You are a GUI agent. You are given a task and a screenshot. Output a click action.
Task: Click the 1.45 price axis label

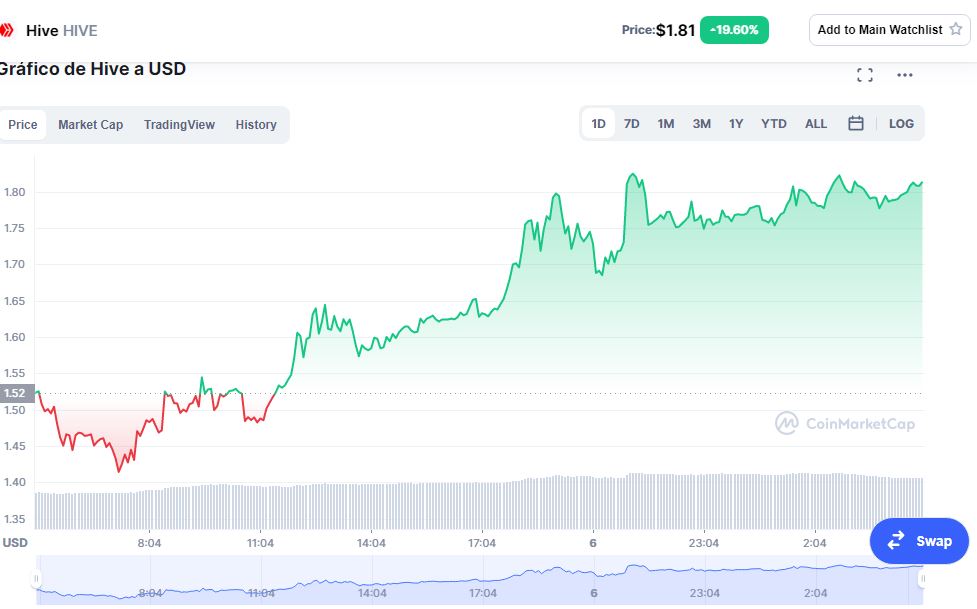point(14,446)
